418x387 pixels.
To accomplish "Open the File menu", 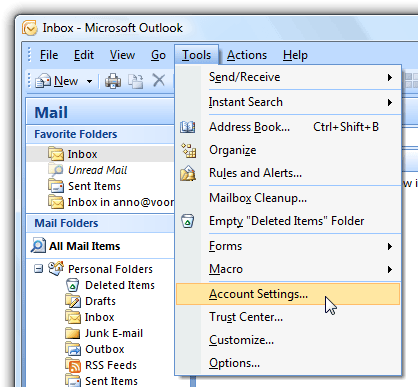I will click(x=49, y=55).
